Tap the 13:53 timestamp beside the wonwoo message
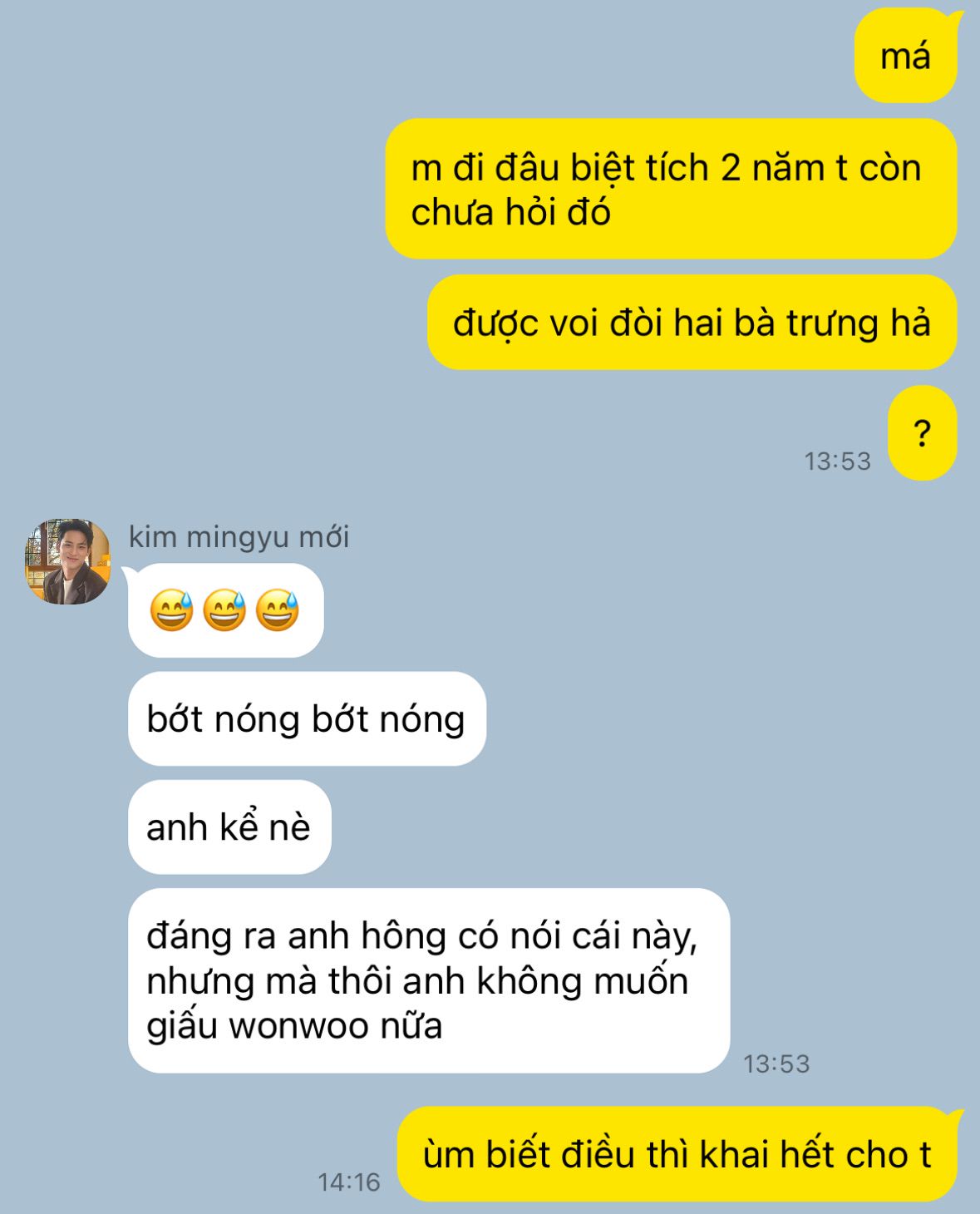The image size is (980, 1214). [x=776, y=1063]
